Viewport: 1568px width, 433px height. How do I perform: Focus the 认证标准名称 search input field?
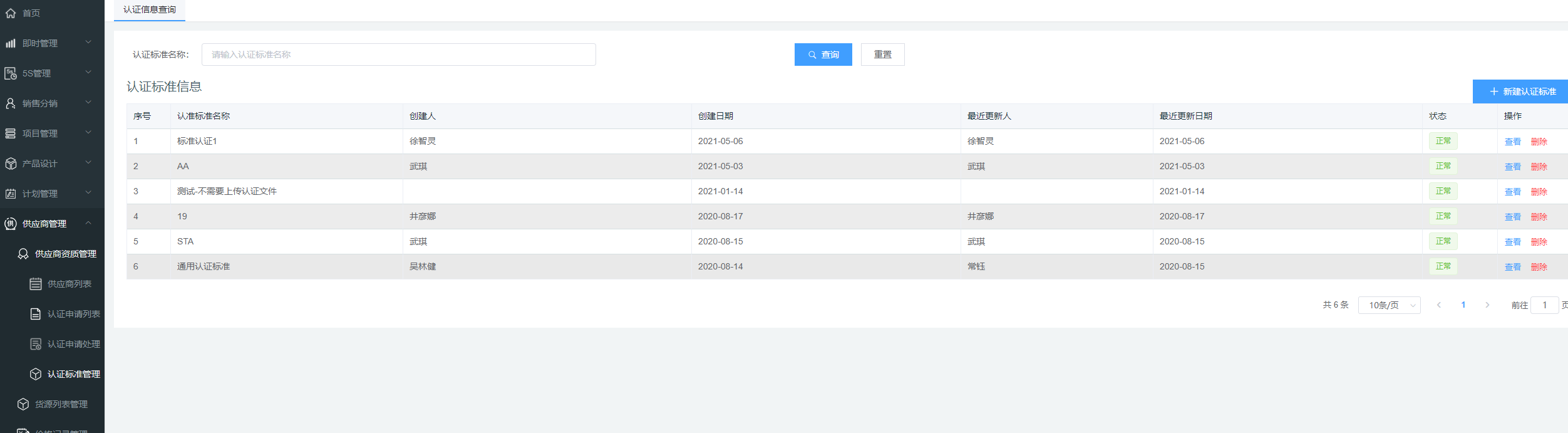(x=398, y=55)
